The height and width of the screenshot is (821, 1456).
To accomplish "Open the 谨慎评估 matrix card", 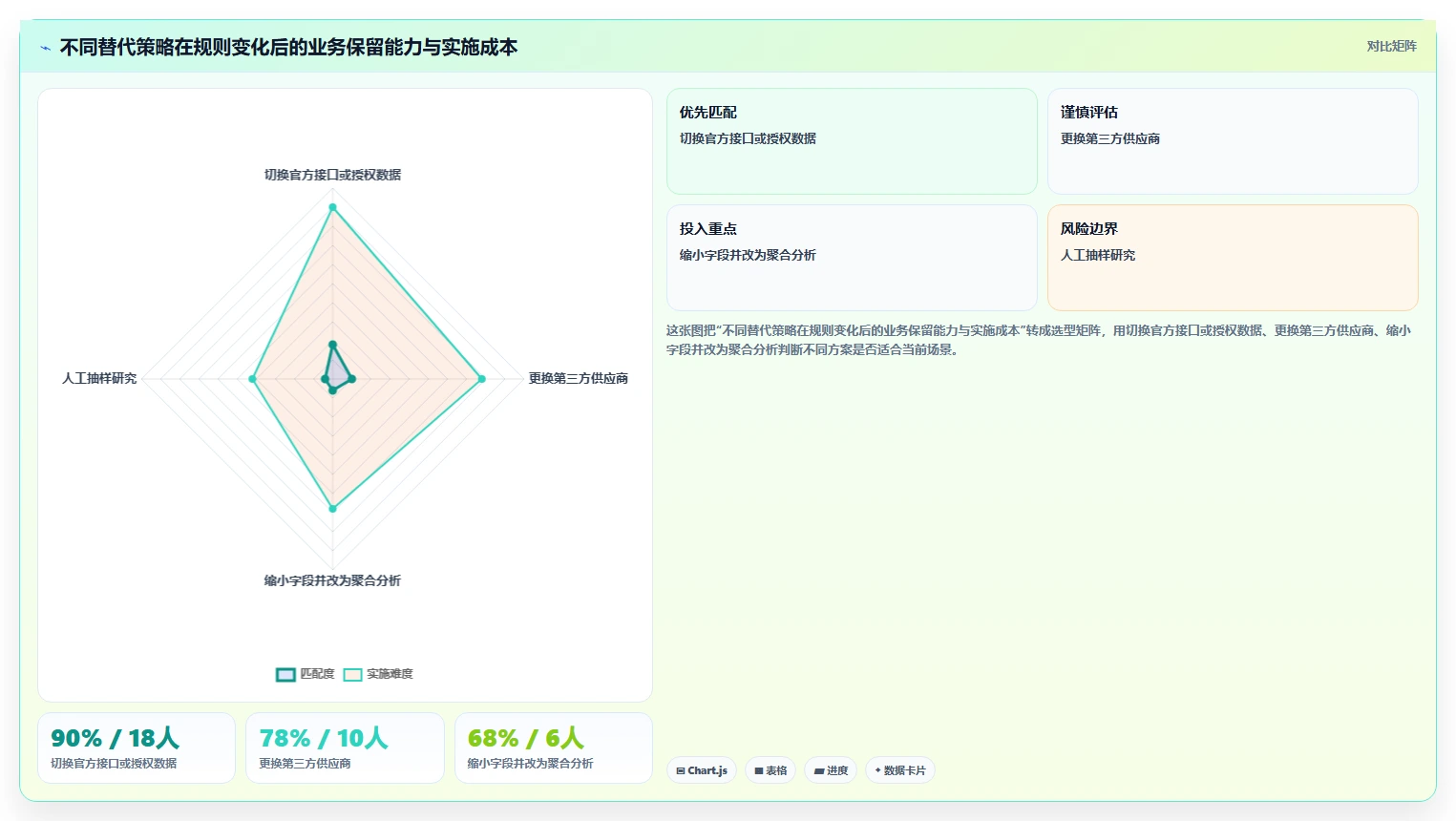I will click(1233, 141).
